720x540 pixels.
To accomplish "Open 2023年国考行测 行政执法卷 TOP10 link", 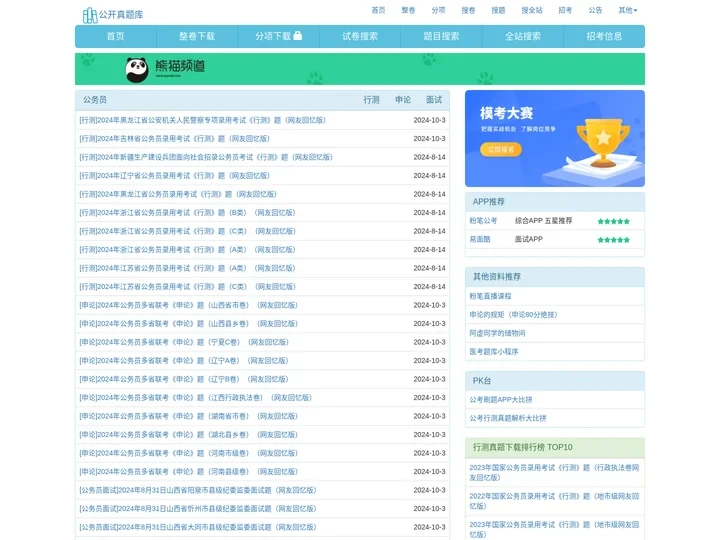I will pos(554,472).
